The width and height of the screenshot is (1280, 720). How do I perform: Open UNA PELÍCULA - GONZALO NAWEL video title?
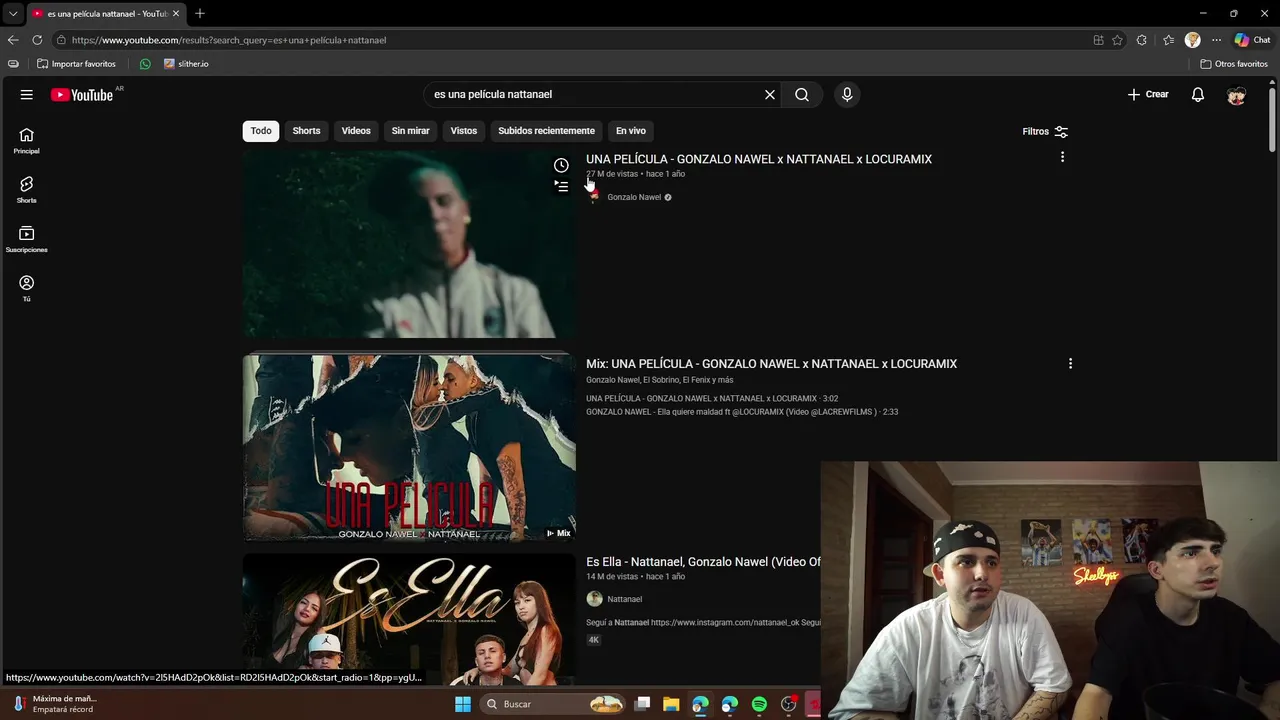coord(759,159)
